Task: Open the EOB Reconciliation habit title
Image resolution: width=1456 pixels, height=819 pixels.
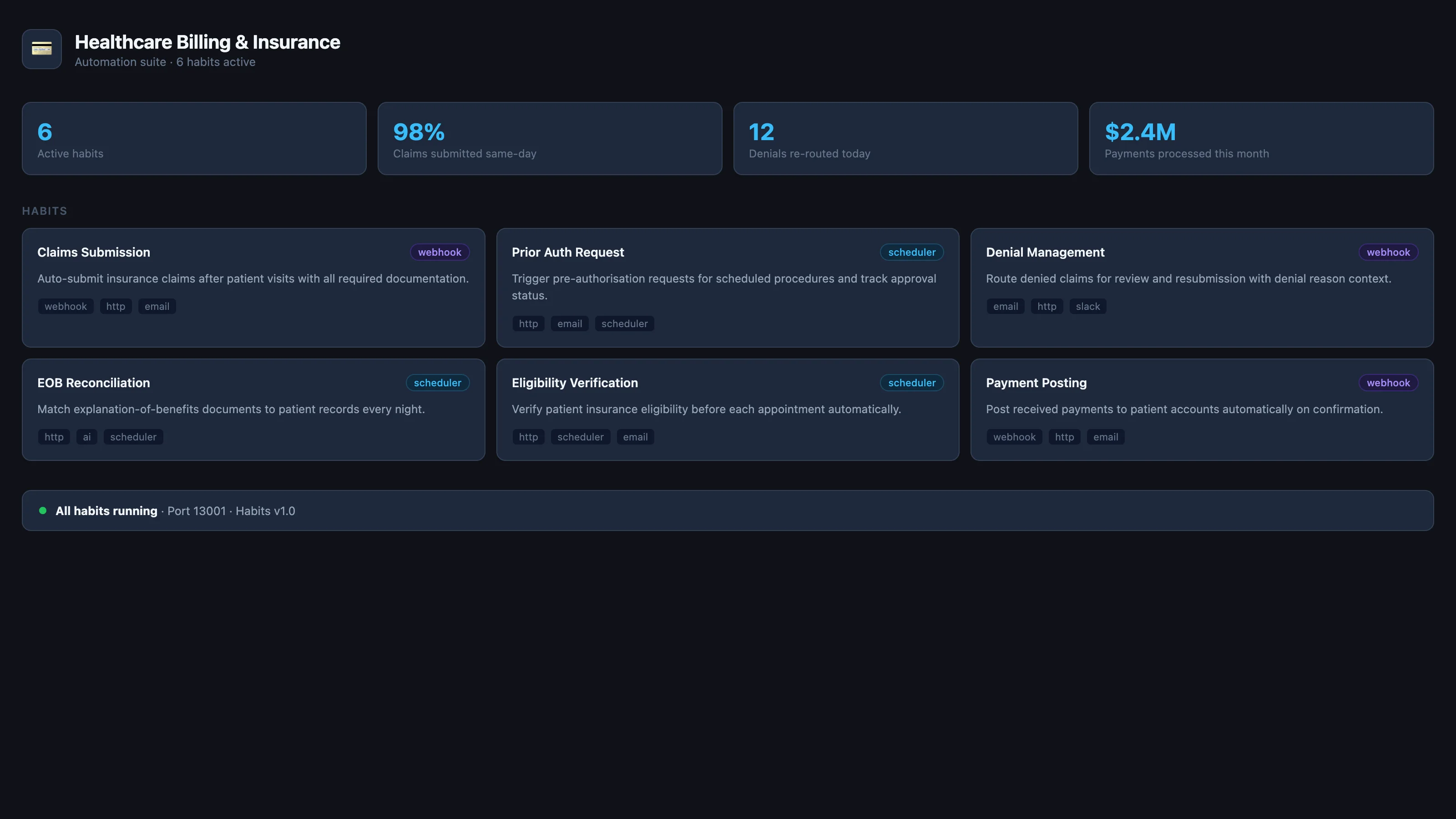Action: pyautogui.click(x=94, y=383)
